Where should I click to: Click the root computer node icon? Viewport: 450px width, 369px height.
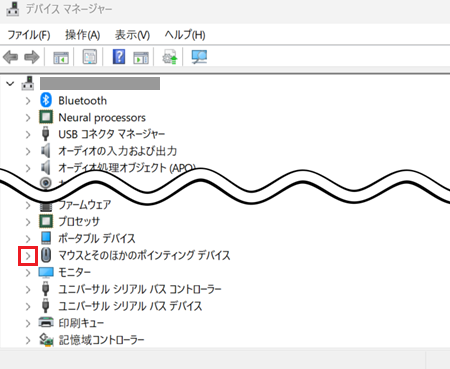point(28,83)
